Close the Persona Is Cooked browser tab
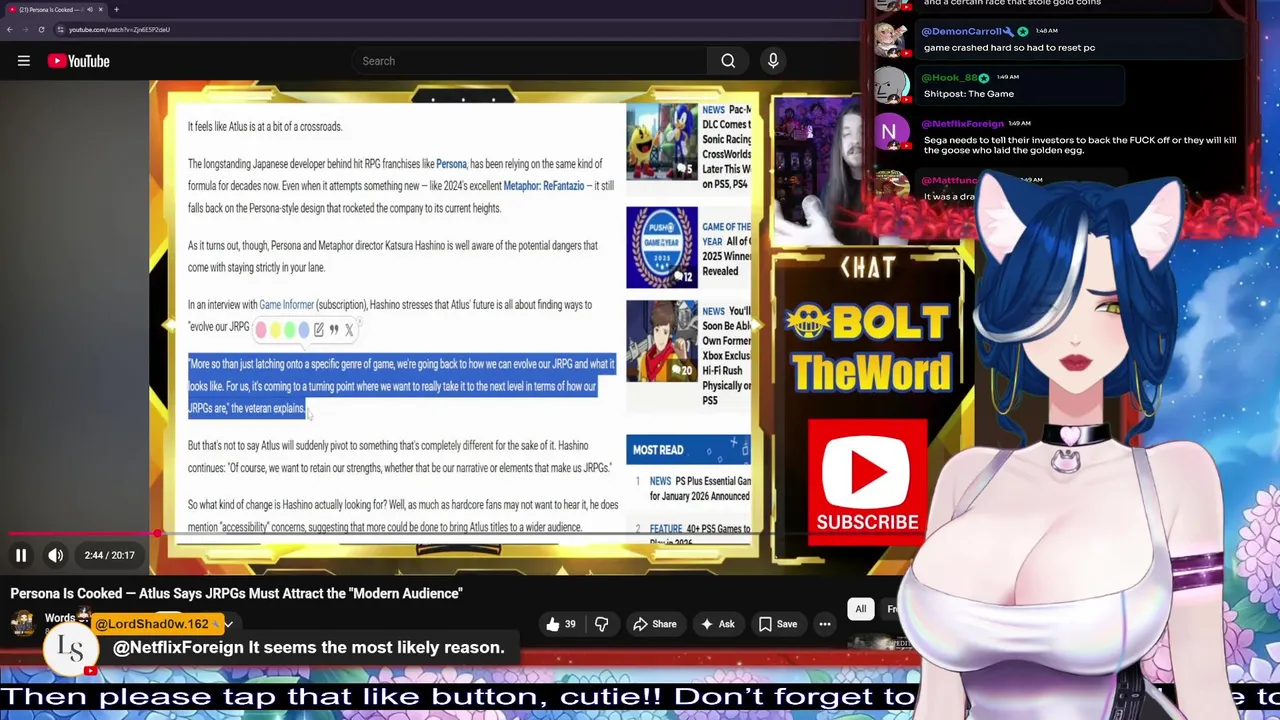The width and height of the screenshot is (1280, 720). [100, 9]
